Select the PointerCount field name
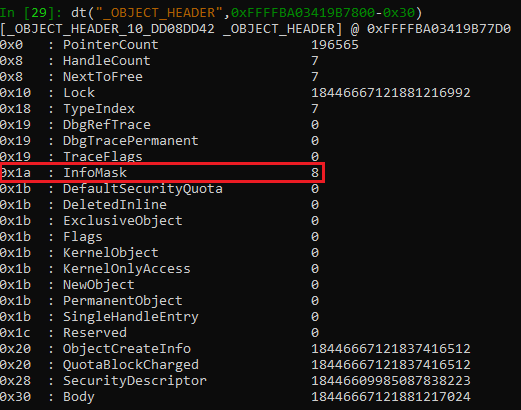521x410 pixels. pos(111,45)
